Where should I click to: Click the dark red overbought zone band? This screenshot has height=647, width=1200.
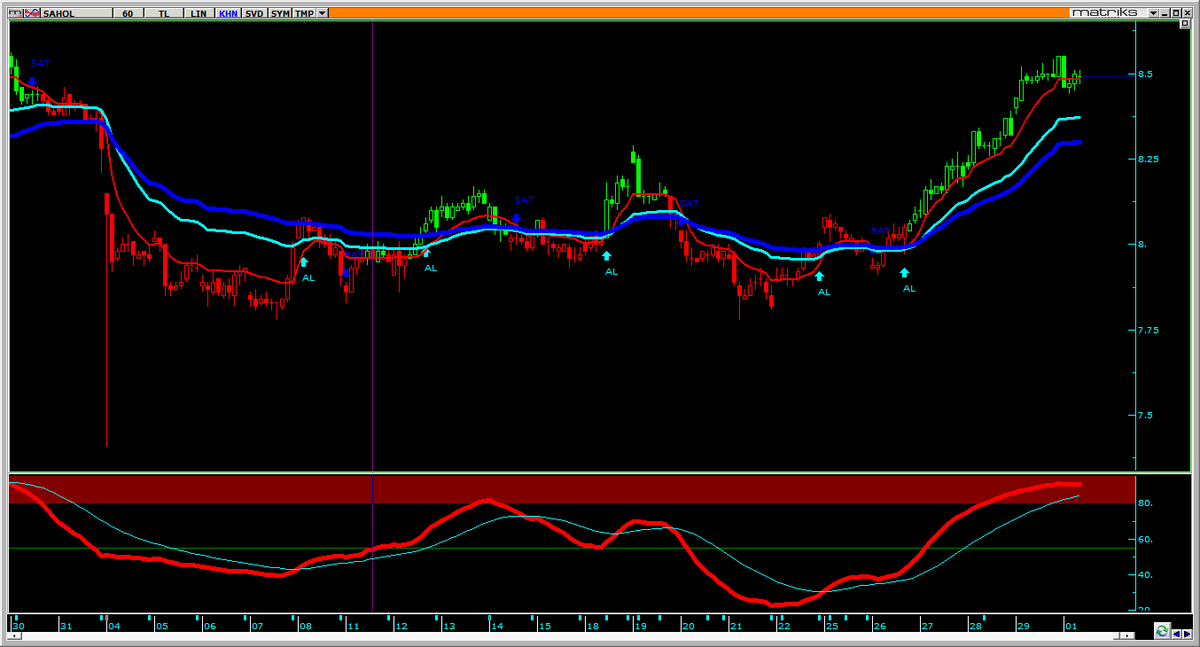(x=572, y=489)
